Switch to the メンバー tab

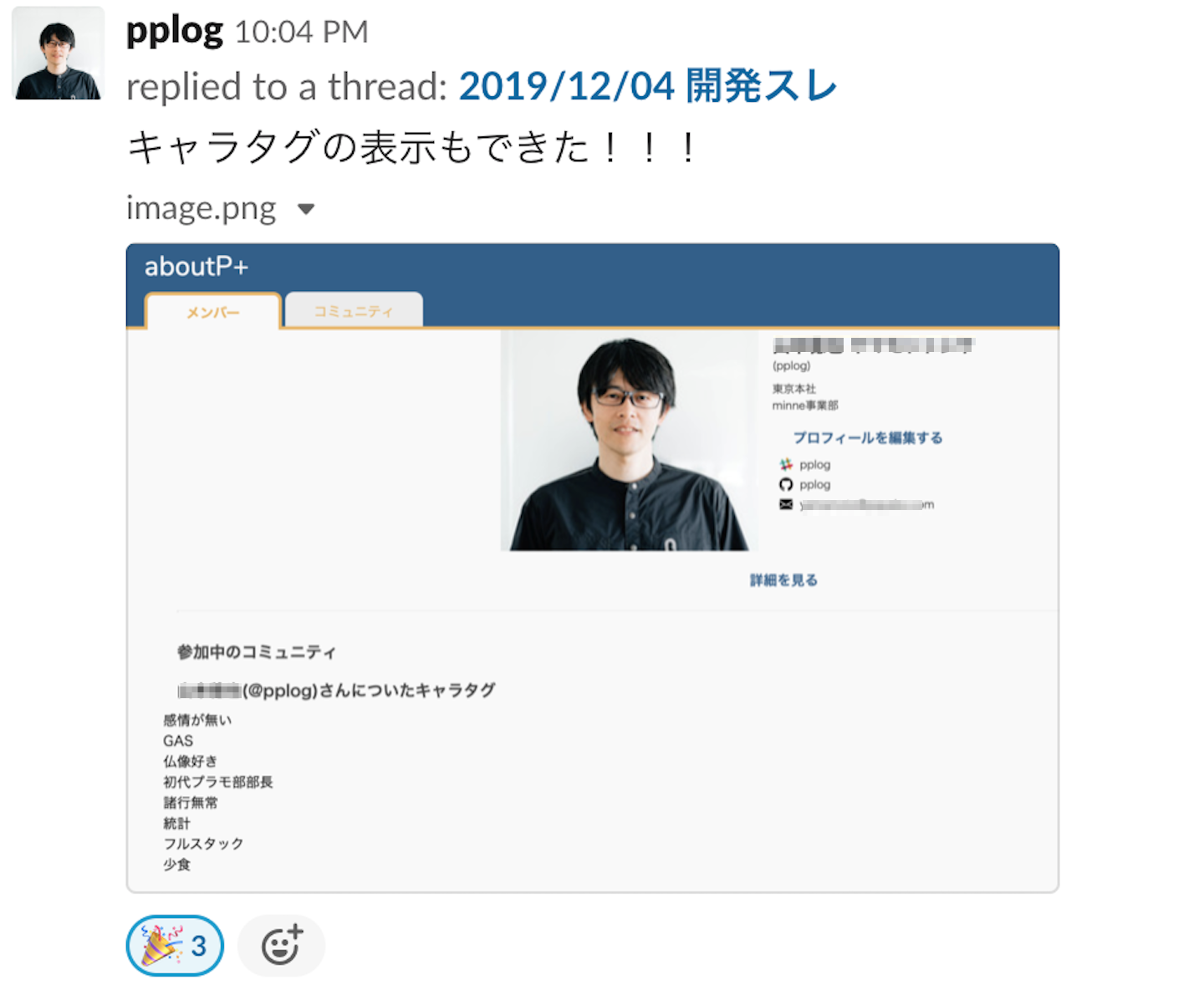coord(212,311)
